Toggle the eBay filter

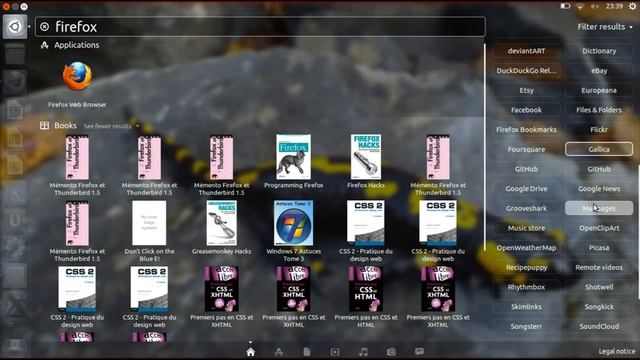pyautogui.click(x=599, y=71)
